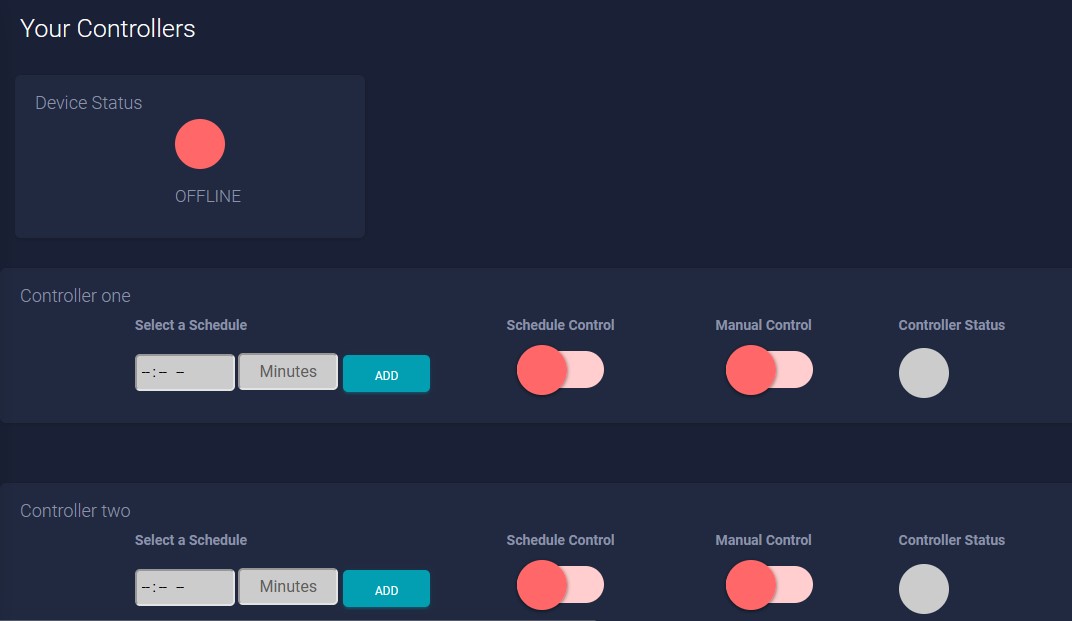Click the Device Status card label

88,103
